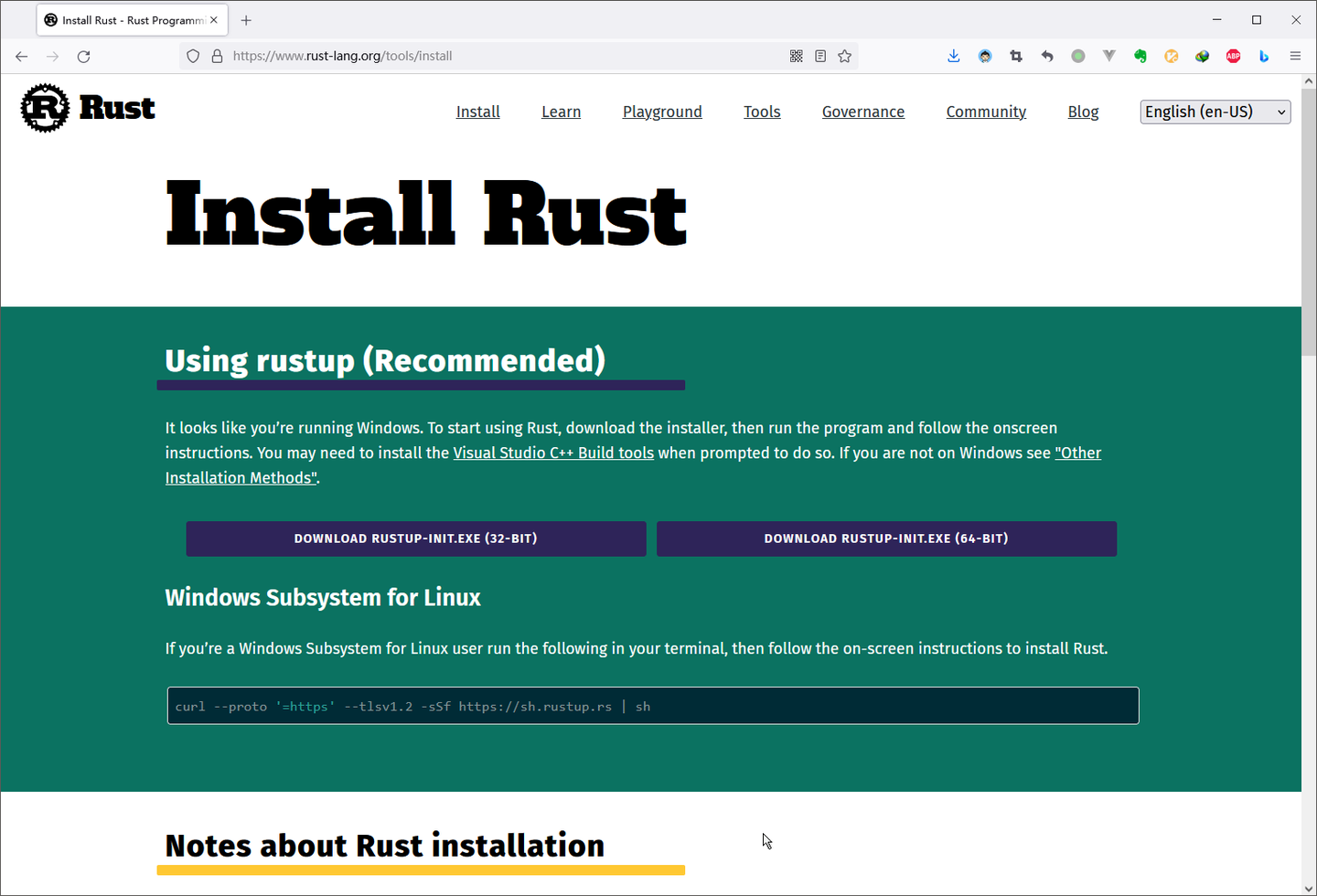Click the Internet Download Manager extension icon

[1202, 56]
